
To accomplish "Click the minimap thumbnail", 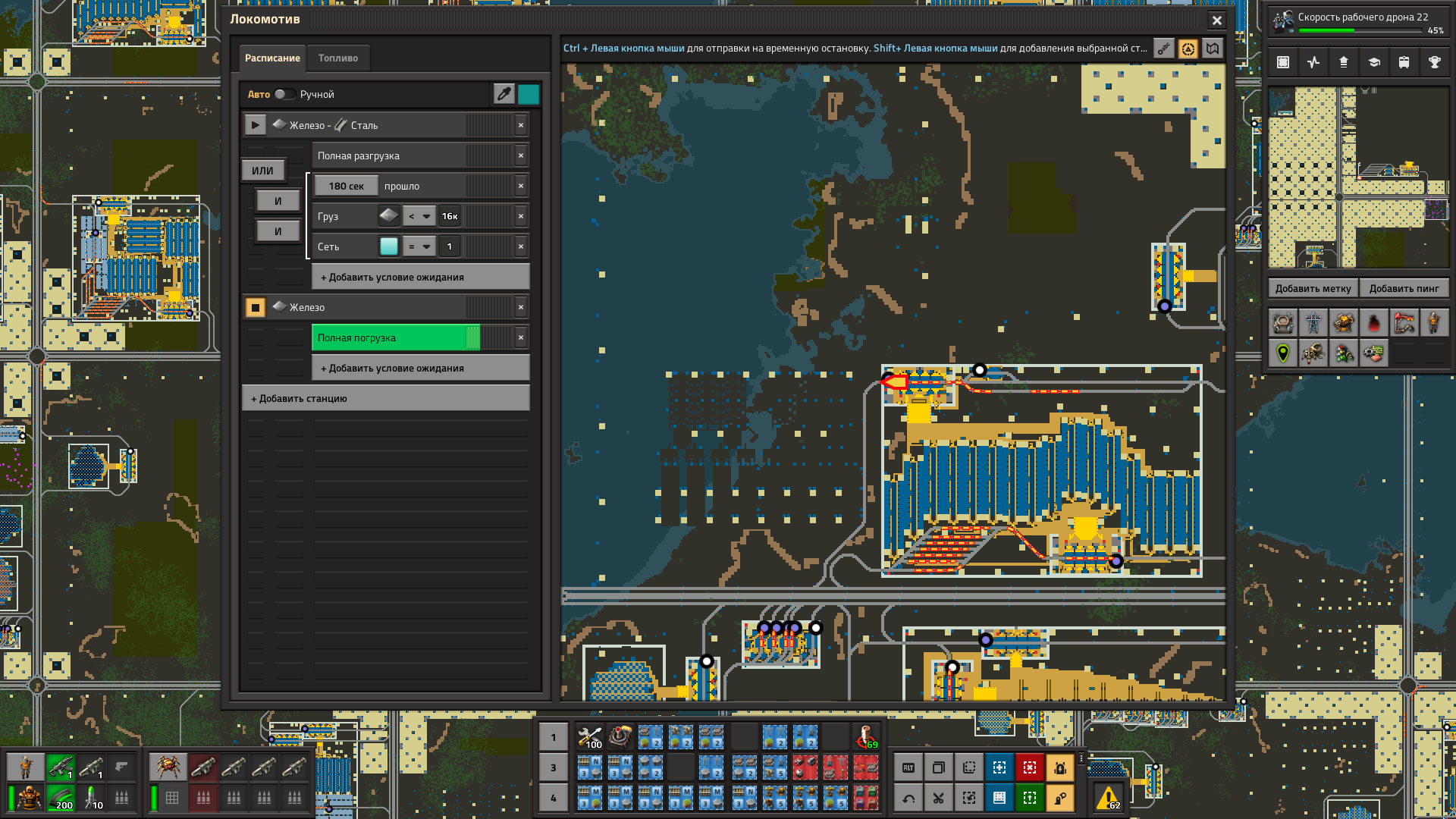I will [1358, 177].
